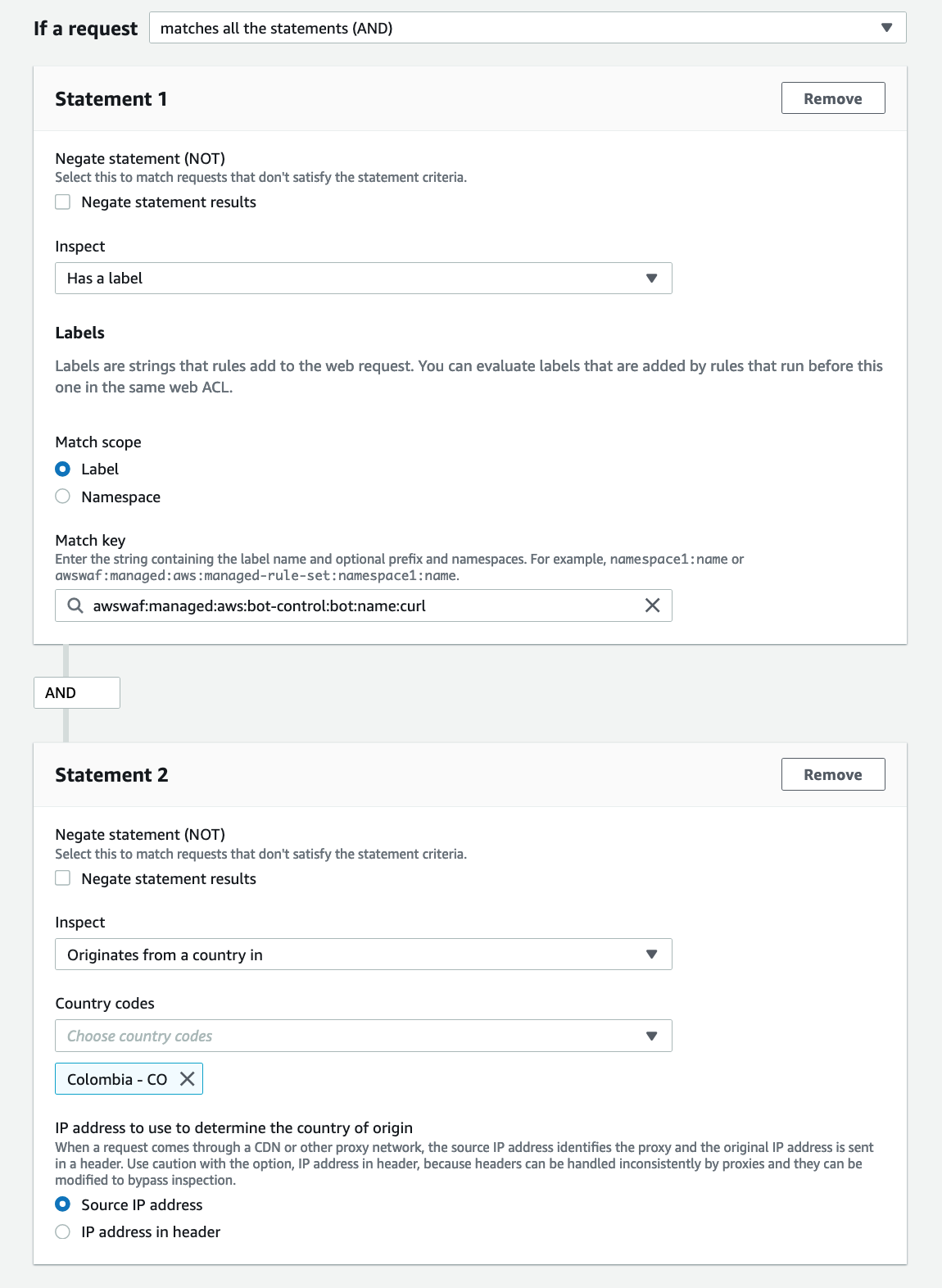Check Negate statement results in Statement 2
This screenshot has height=1288, width=942.
click(x=63, y=878)
